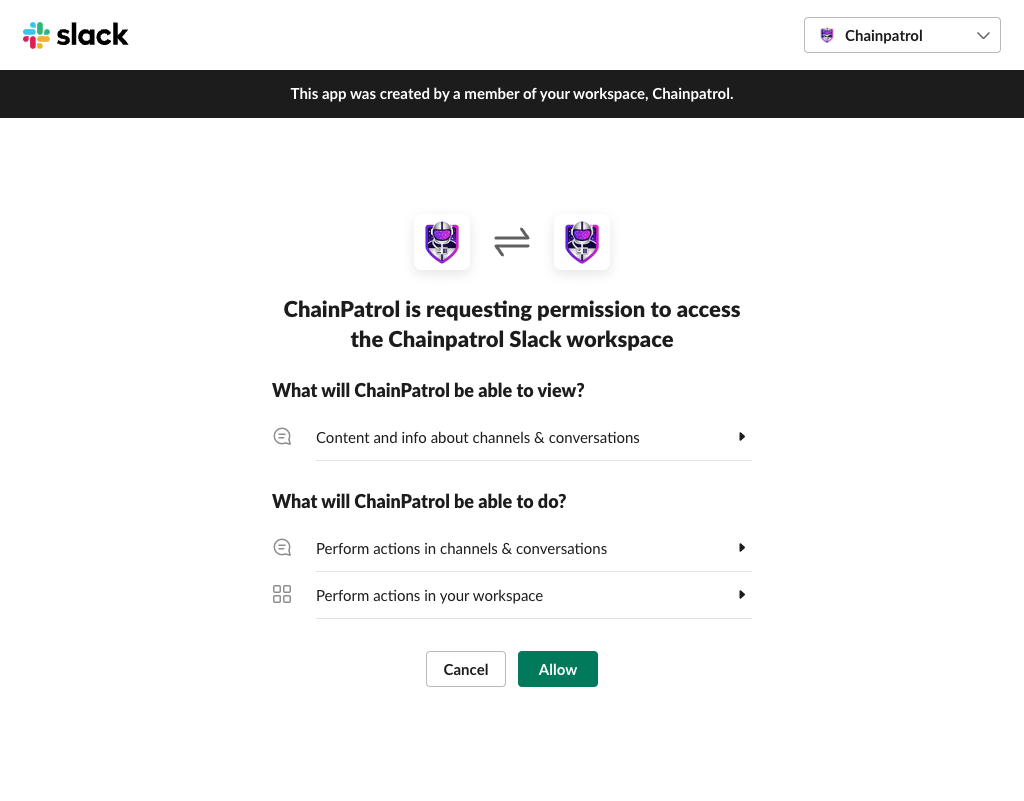The height and width of the screenshot is (801, 1024).
Task: Open the Chainpatrol workspace switcher
Action: tap(900, 35)
